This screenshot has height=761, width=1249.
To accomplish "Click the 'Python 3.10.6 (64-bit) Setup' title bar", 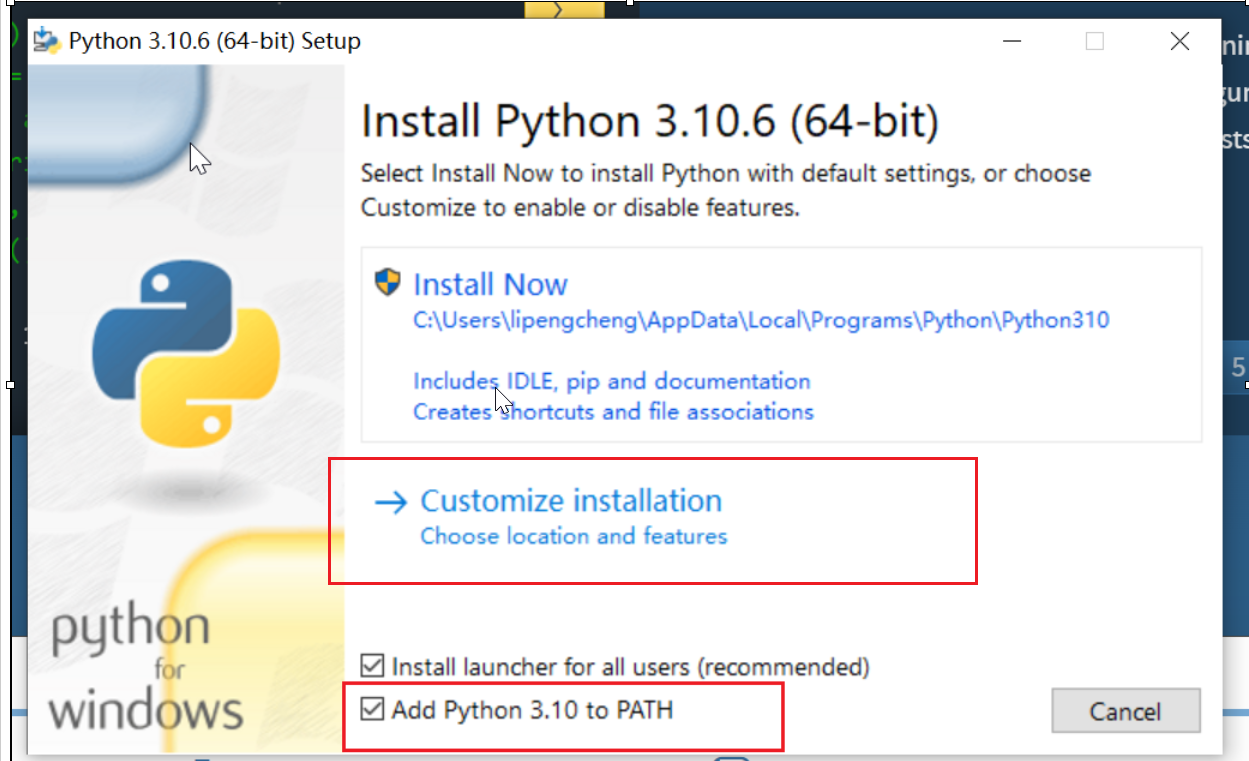I will coord(214,41).
